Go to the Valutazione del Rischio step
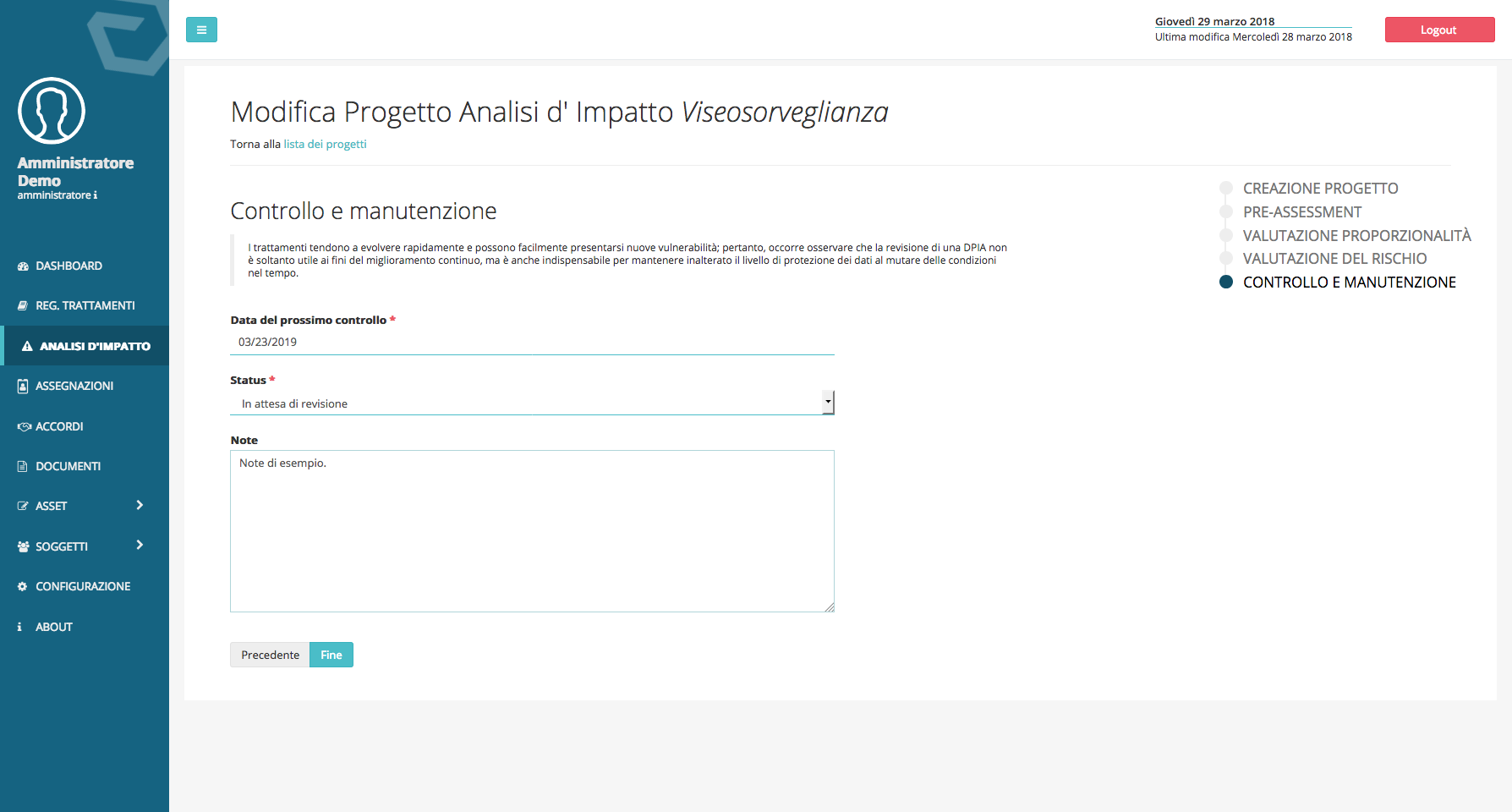Viewport: 1512px width, 812px height. (1334, 259)
